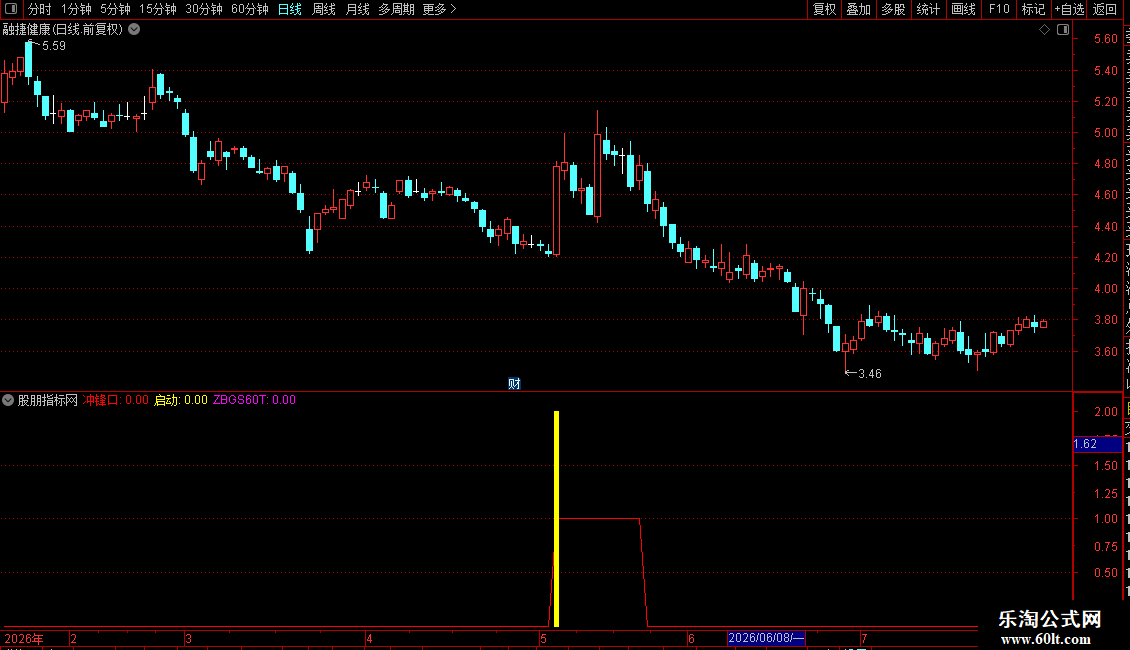Click the 启动: 0.00 value label
Screen dimensions: 1130x650
coord(181,400)
